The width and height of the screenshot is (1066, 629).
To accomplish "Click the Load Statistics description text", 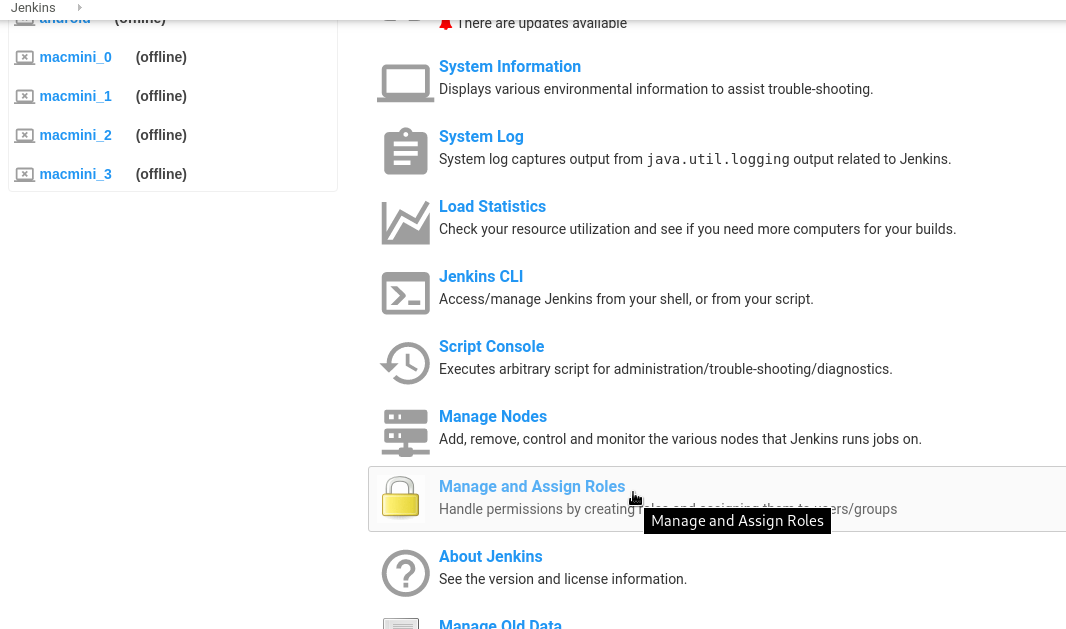I will [x=698, y=229].
